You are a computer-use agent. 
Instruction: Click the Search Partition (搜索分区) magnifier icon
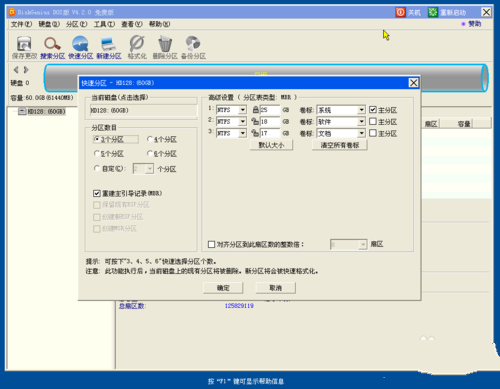coord(52,44)
